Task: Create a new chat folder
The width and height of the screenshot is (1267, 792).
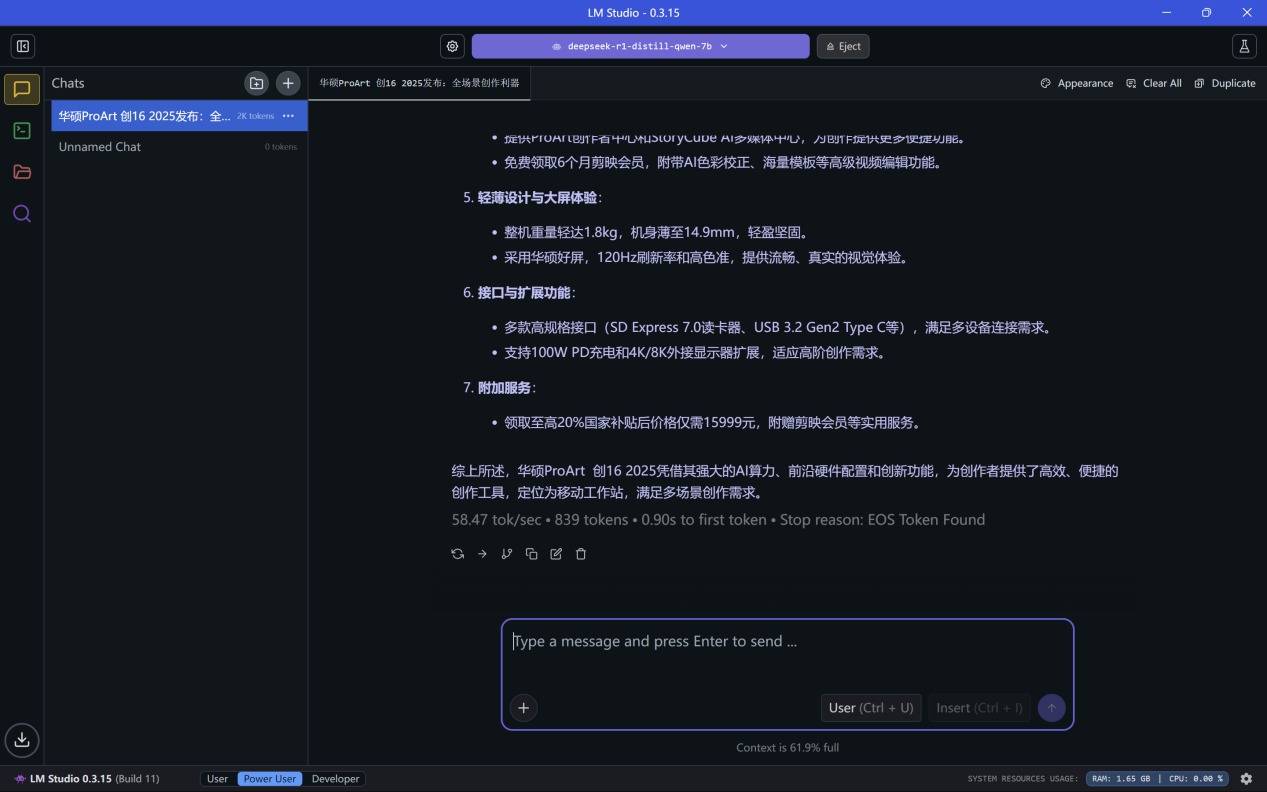Action: [256, 83]
